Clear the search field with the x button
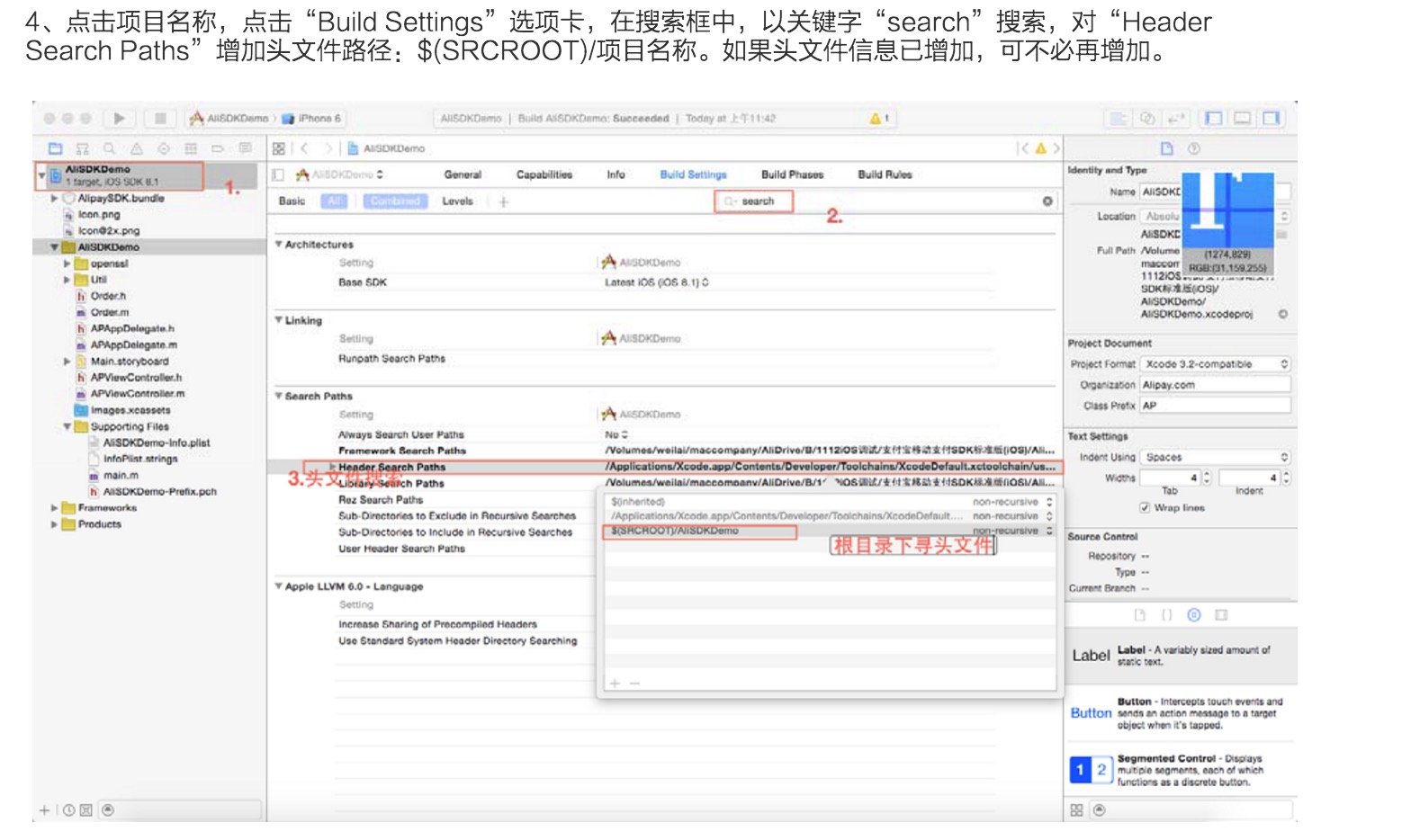The width and height of the screenshot is (1402, 840). 1047,201
